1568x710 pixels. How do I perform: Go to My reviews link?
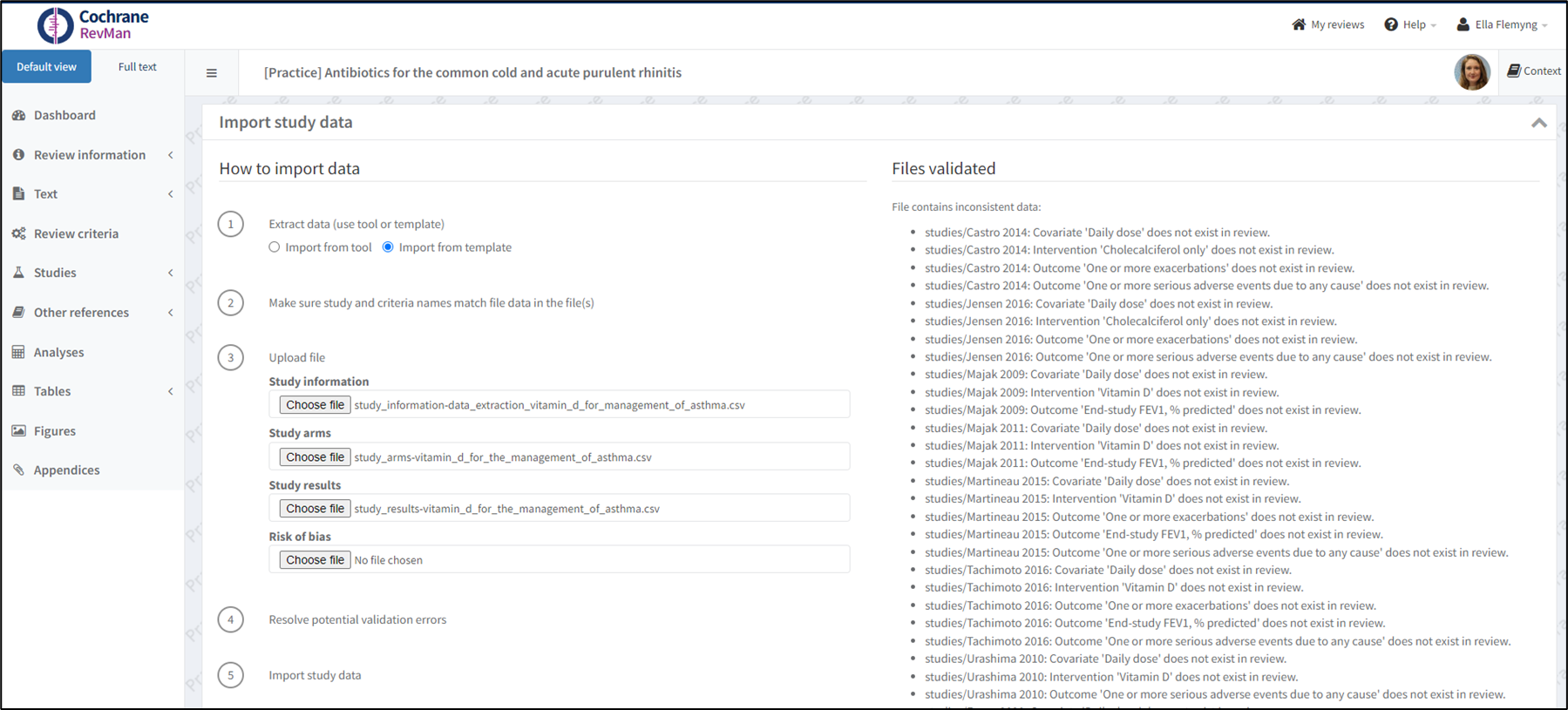coord(1327,24)
